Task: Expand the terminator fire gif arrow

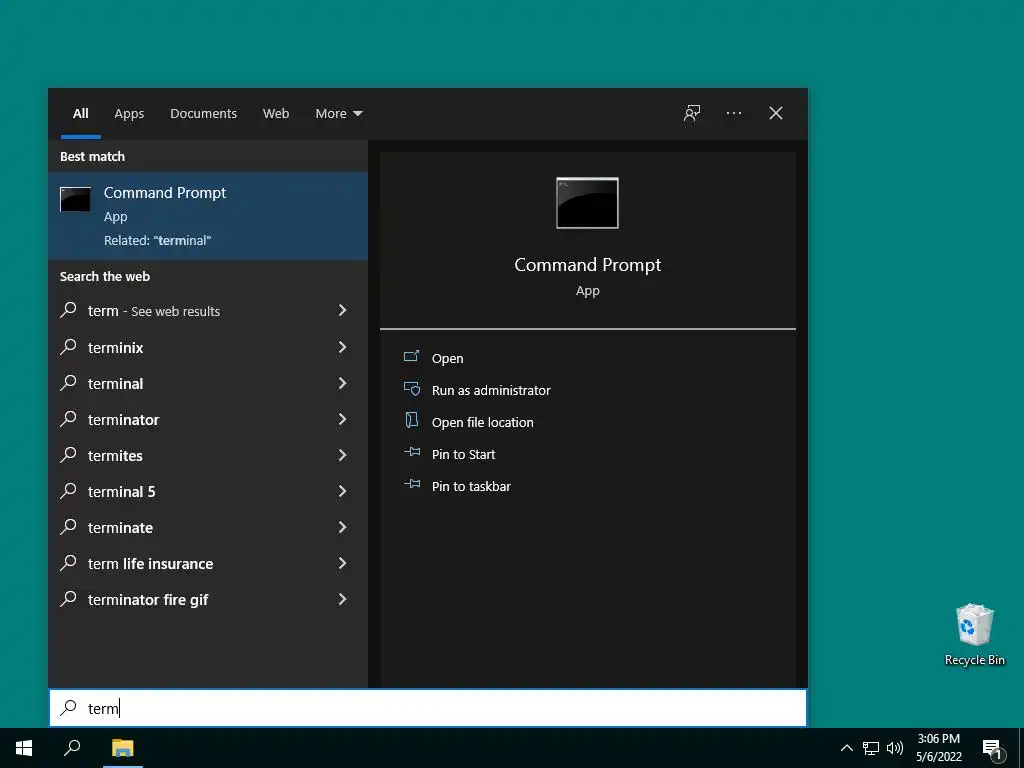Action: [x=342, y=599]
